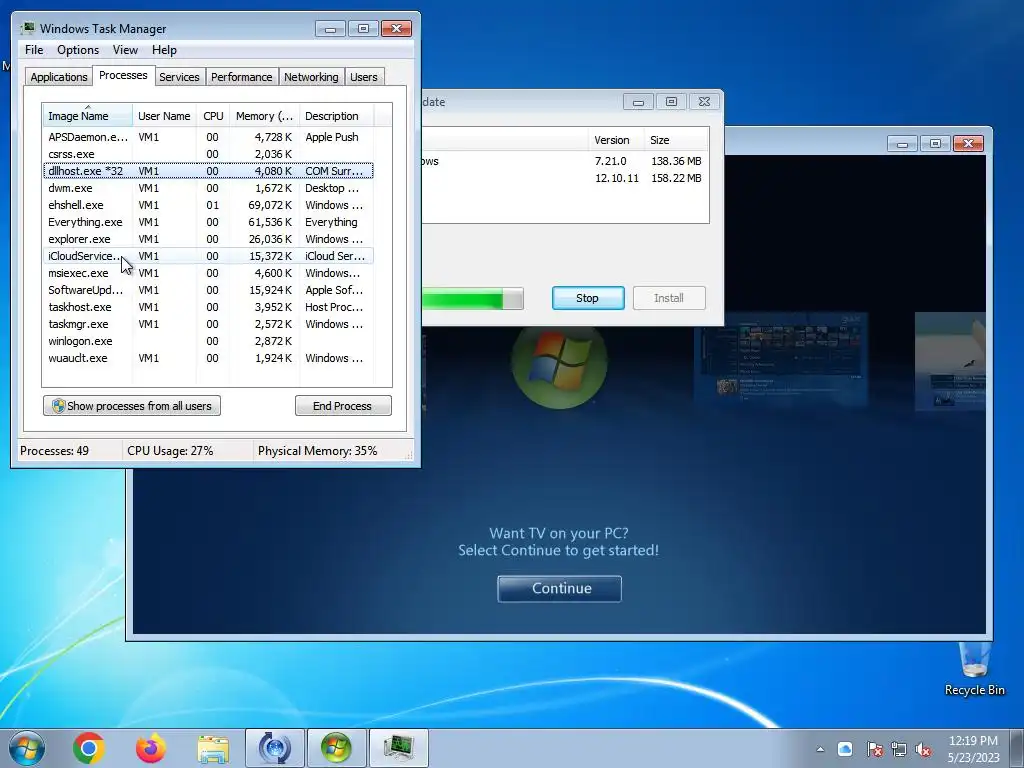Open Action Center flag tray icon
The image size is (1024, 768).
click(x=874, y=749)
